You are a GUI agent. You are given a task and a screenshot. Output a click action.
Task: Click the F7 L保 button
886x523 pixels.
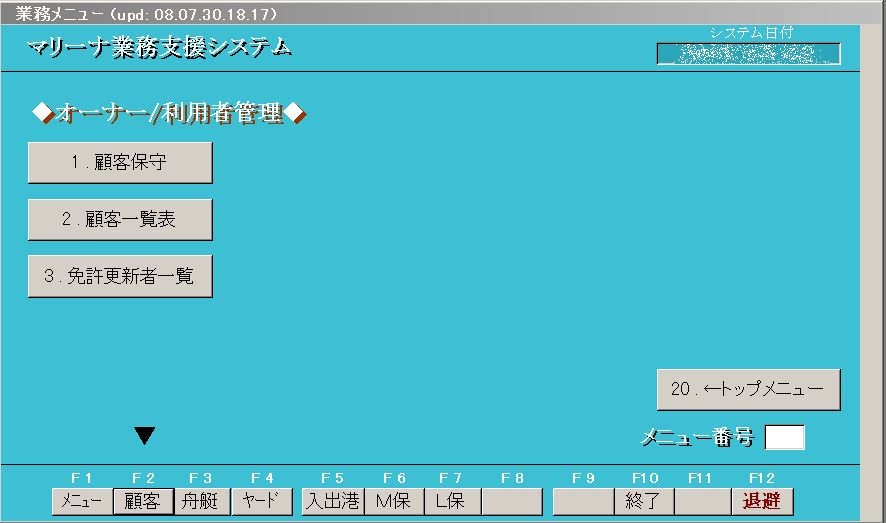pos(451,501)
